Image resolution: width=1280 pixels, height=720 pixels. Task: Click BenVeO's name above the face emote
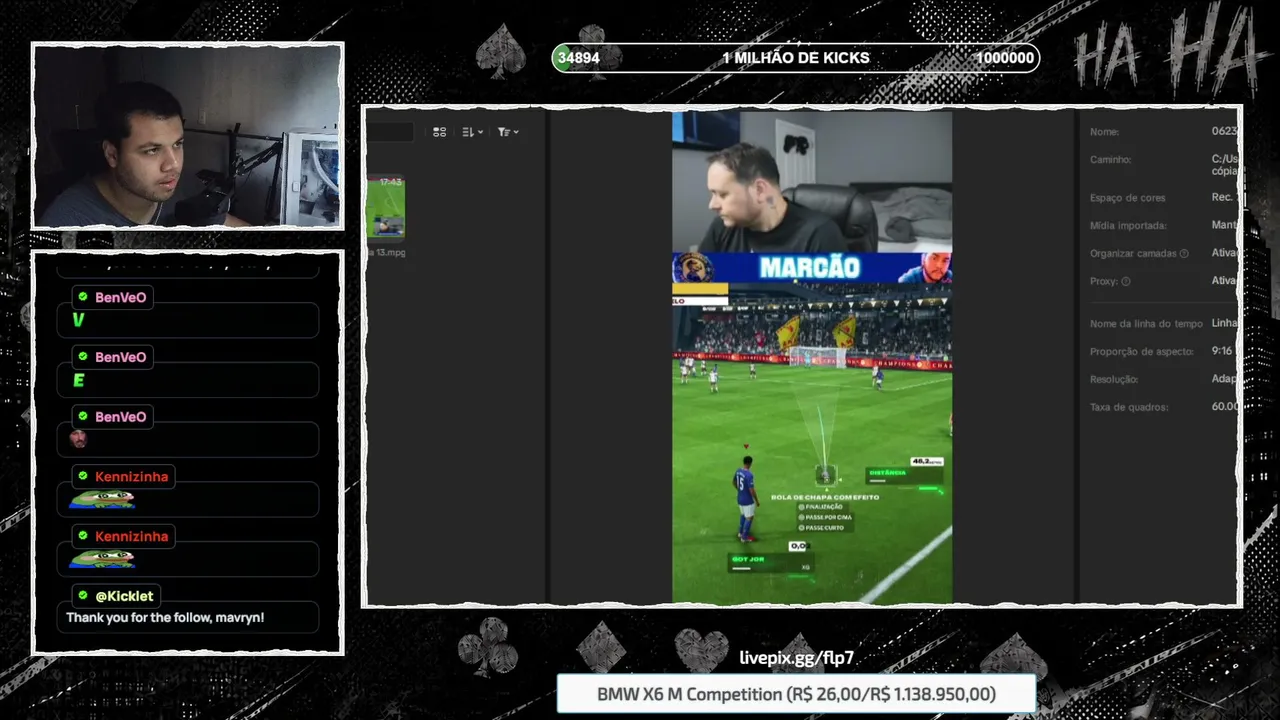tap(121, 417)
